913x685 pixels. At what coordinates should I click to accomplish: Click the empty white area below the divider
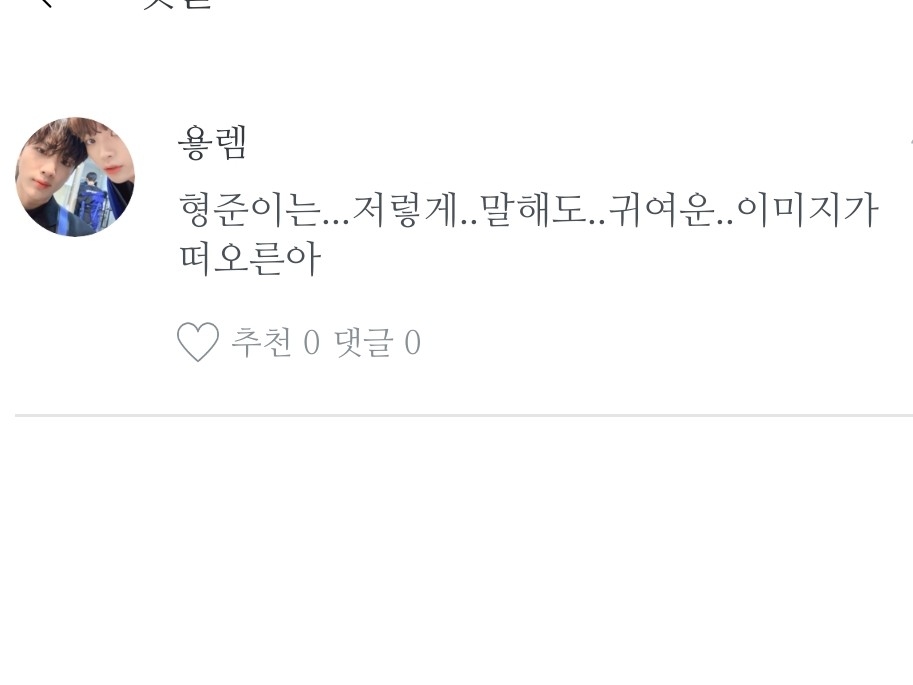click(x=456, y=550)
